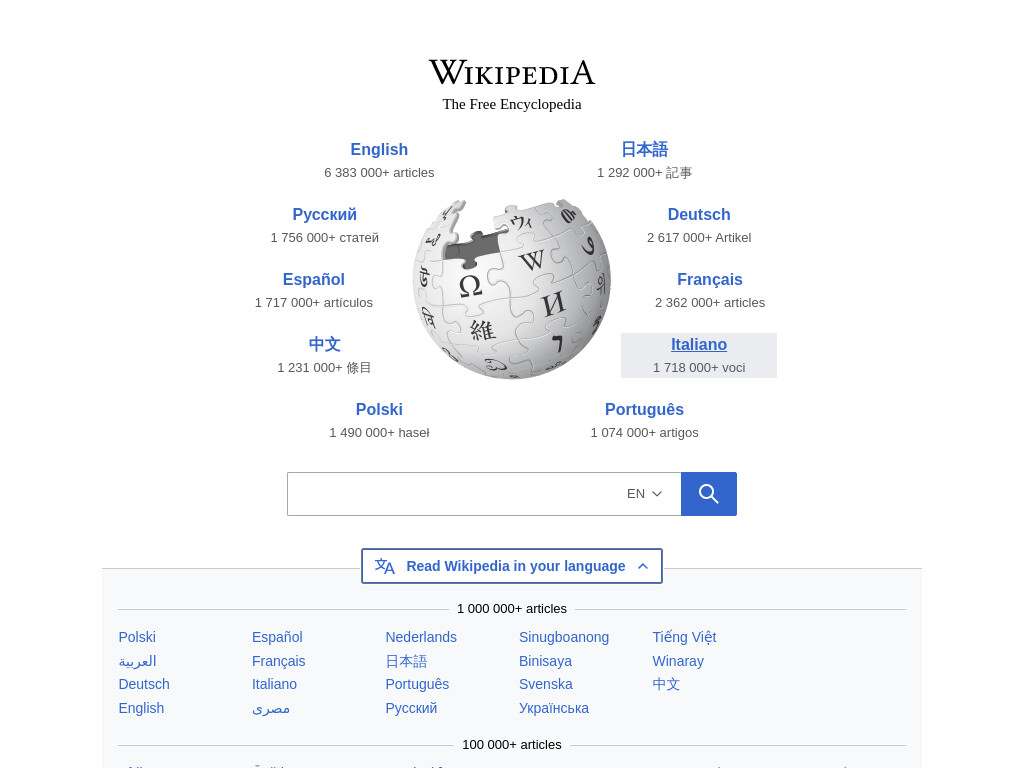The image size is (1024, 768).
Task: Select Nederlands in the language list
Action: [421, 637]
